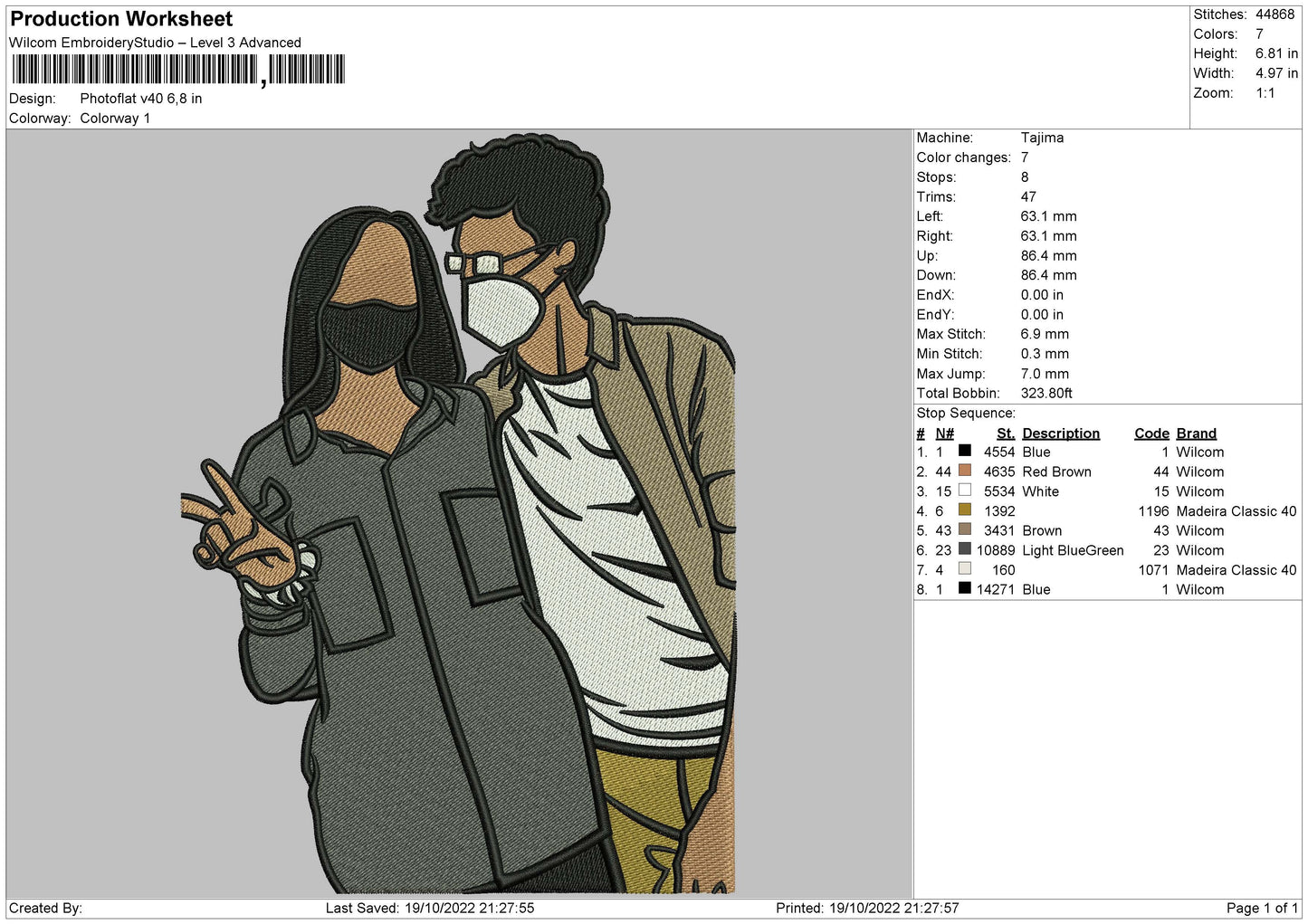Select the Light BlueGreen color swatch
Viewport: 1308px width, 924px height.
coord(965,549)
